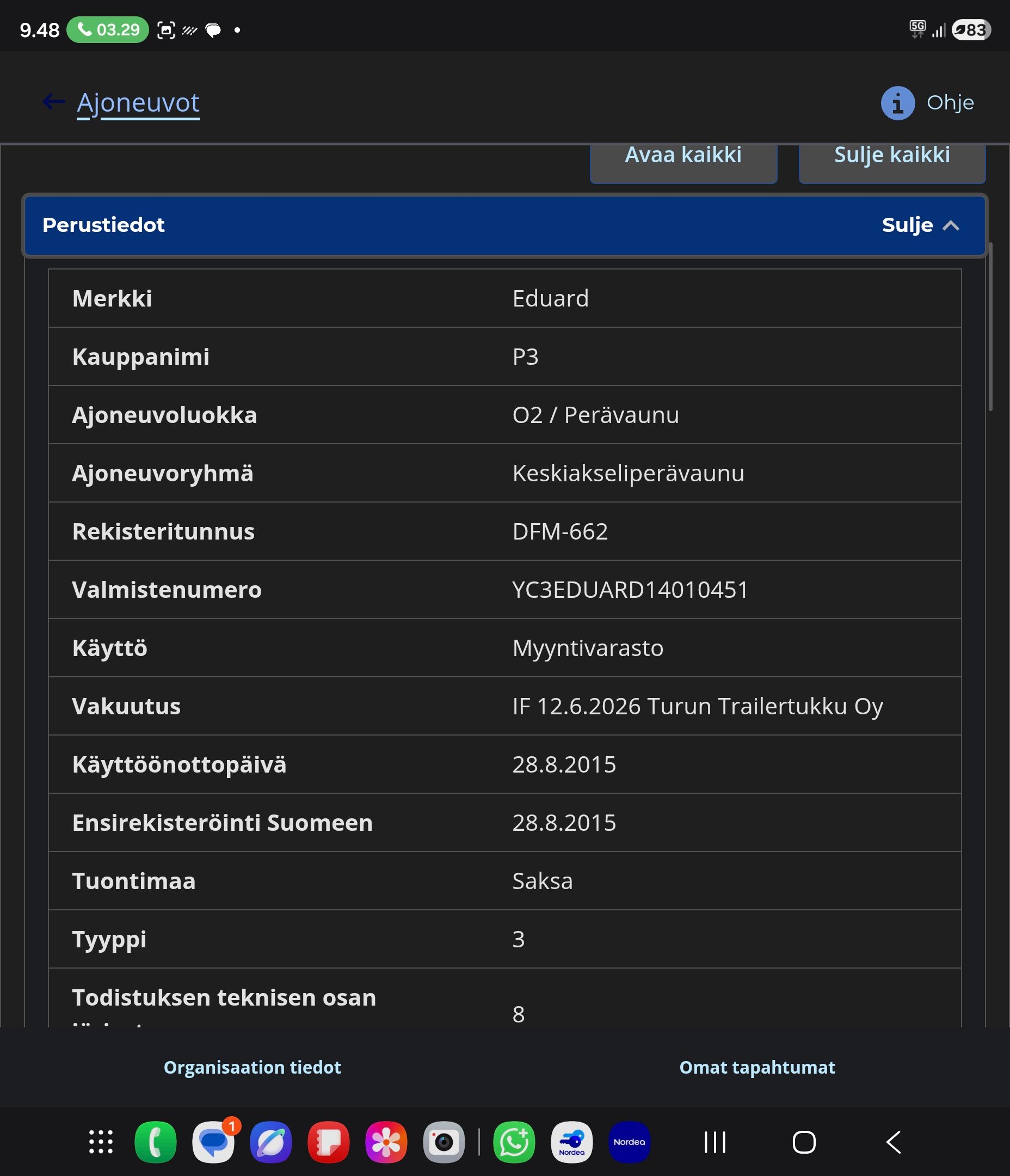Select the YC3EDUARD14010451 serial number

click(630, 590)
